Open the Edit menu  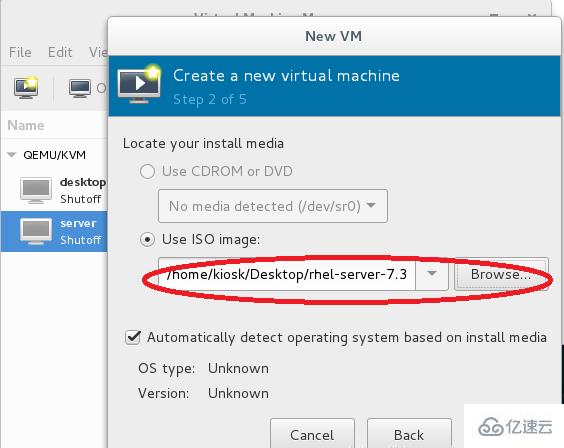[x=60, y=52]
